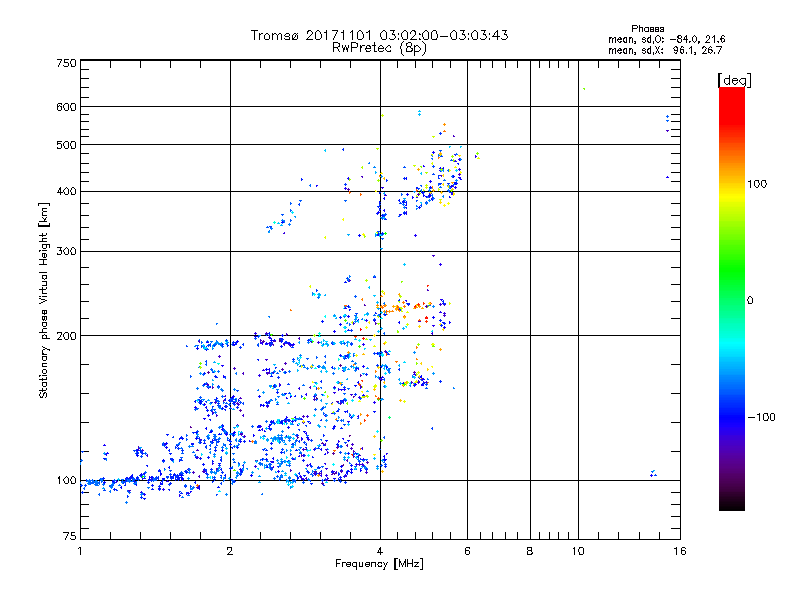Click x-axis tick label '10' on frequency axis
This screenshot has width=800, height=600.
[578, 551]
